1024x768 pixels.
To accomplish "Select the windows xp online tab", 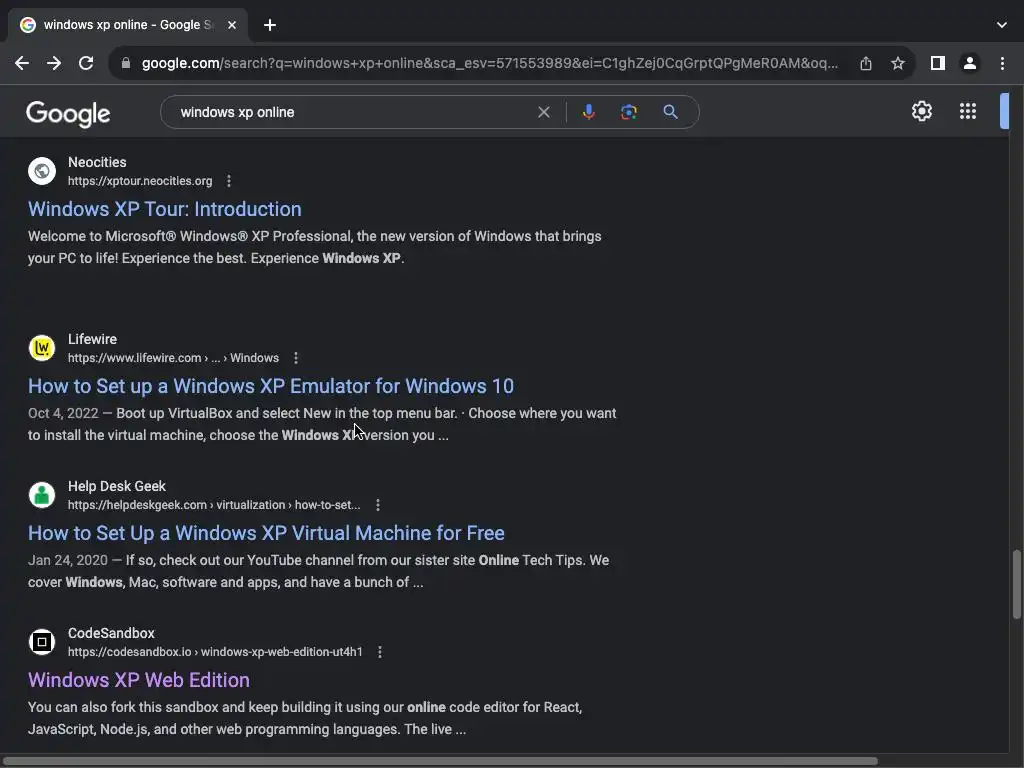I will tap(127, 25).
